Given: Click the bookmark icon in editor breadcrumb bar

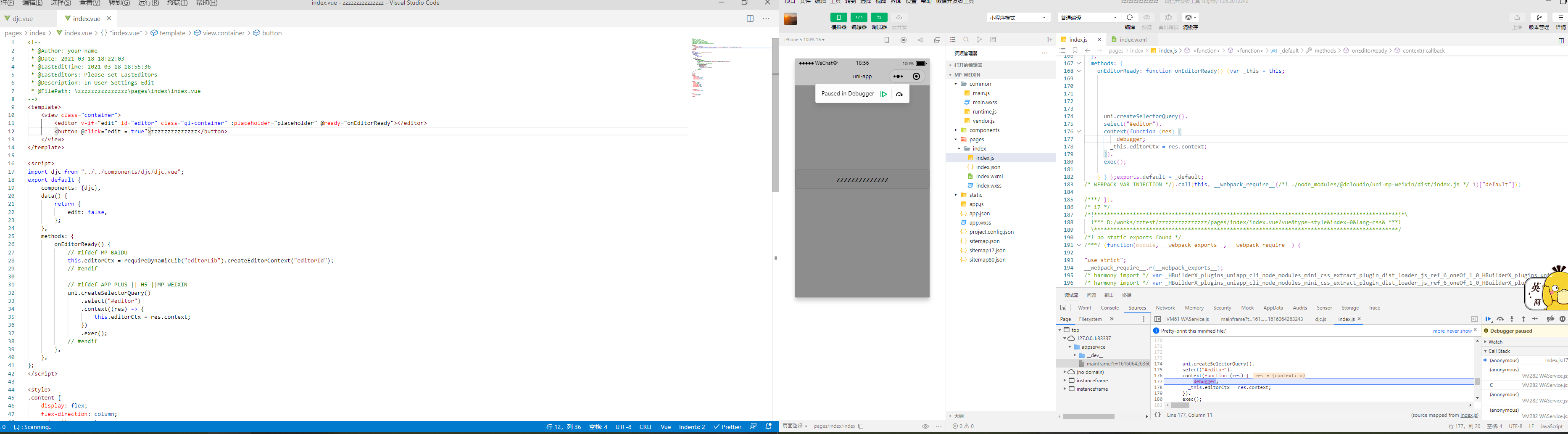Looking at the screenshot, I should point(1075,51).
